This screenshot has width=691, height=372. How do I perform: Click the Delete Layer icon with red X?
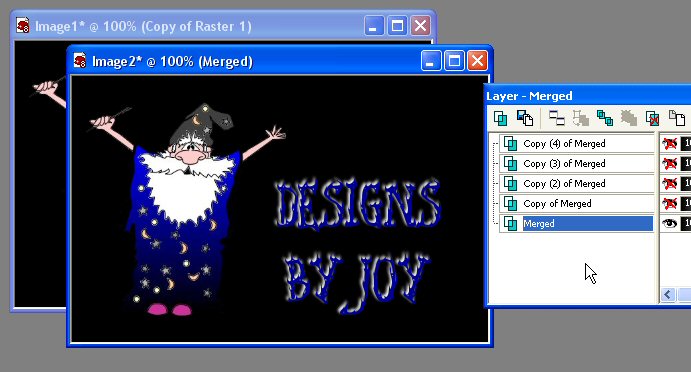click(652, 118)
